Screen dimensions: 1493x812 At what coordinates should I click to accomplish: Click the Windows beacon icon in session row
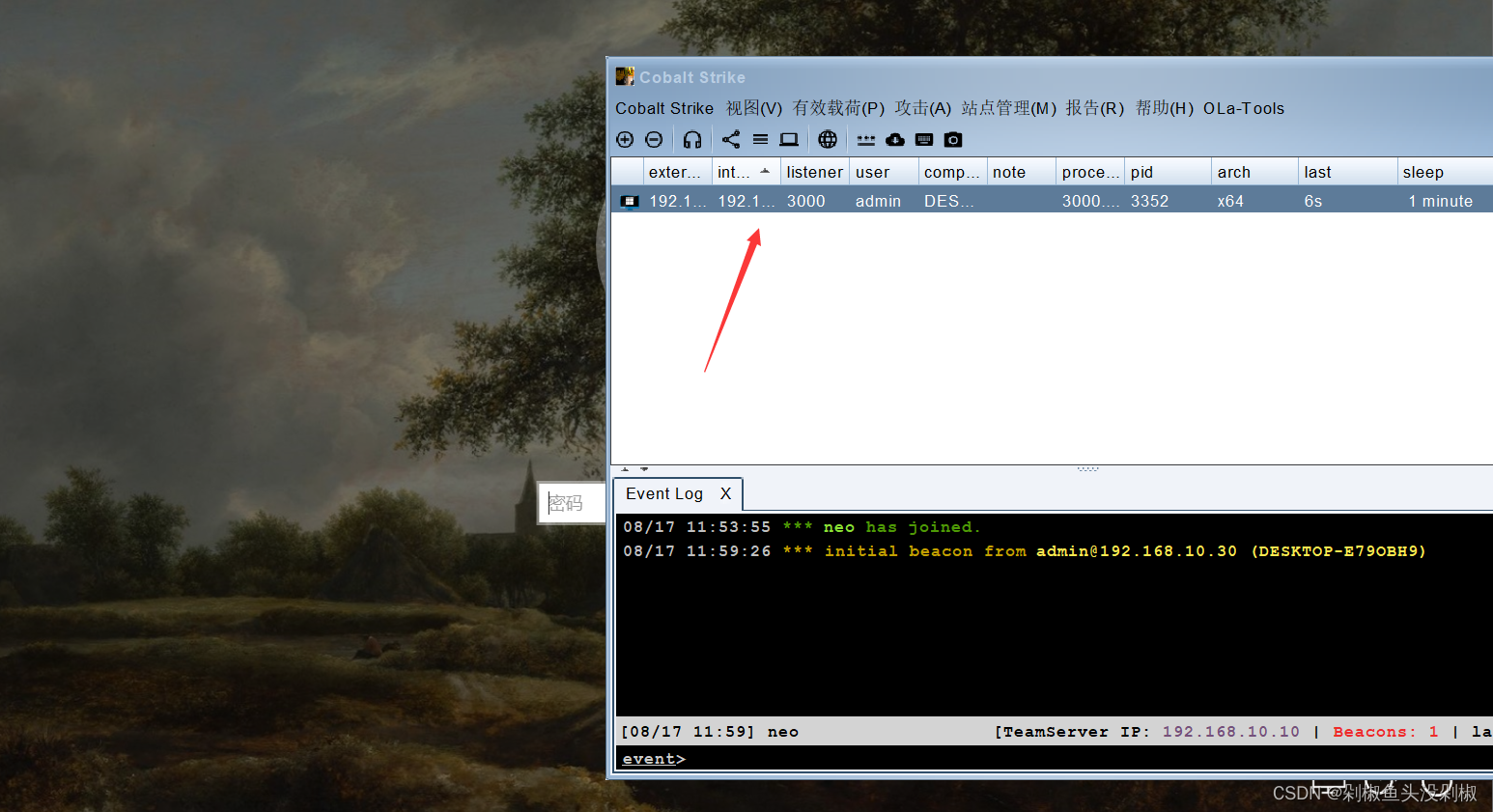[x=629, y=201]
